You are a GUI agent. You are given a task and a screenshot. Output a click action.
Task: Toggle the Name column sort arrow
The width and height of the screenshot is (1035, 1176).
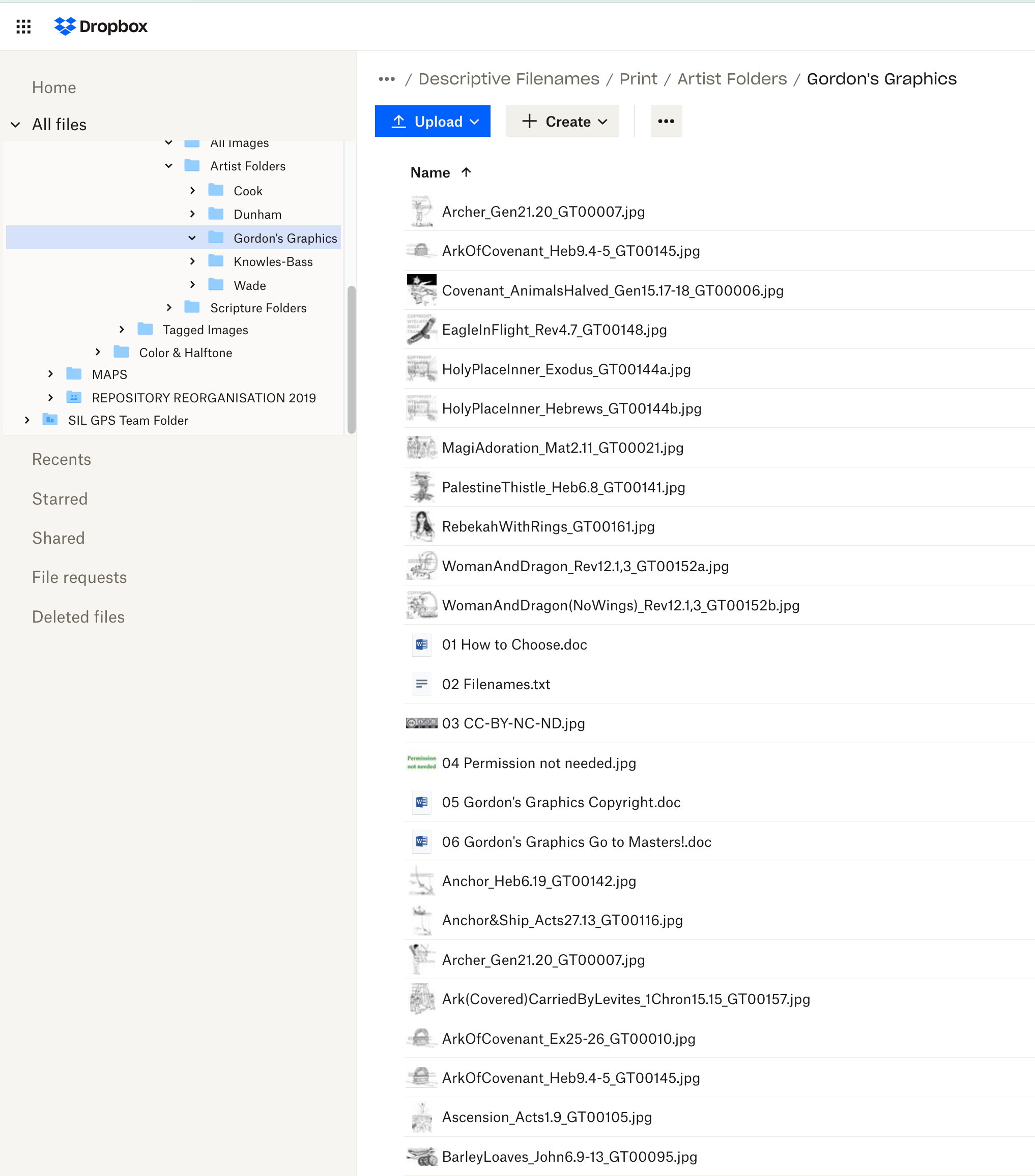pos(465,172)
